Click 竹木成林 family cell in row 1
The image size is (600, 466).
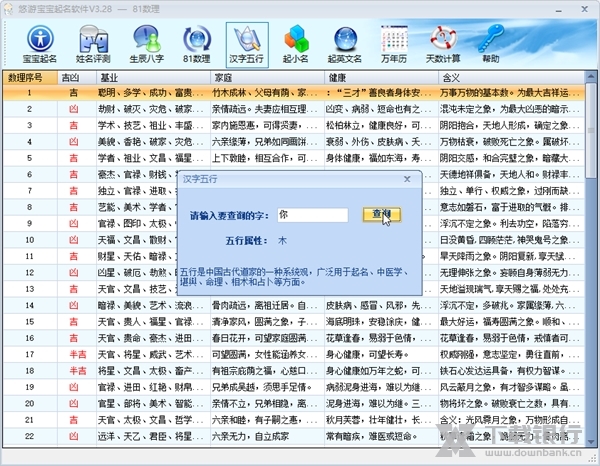click(x=265, y=93)
